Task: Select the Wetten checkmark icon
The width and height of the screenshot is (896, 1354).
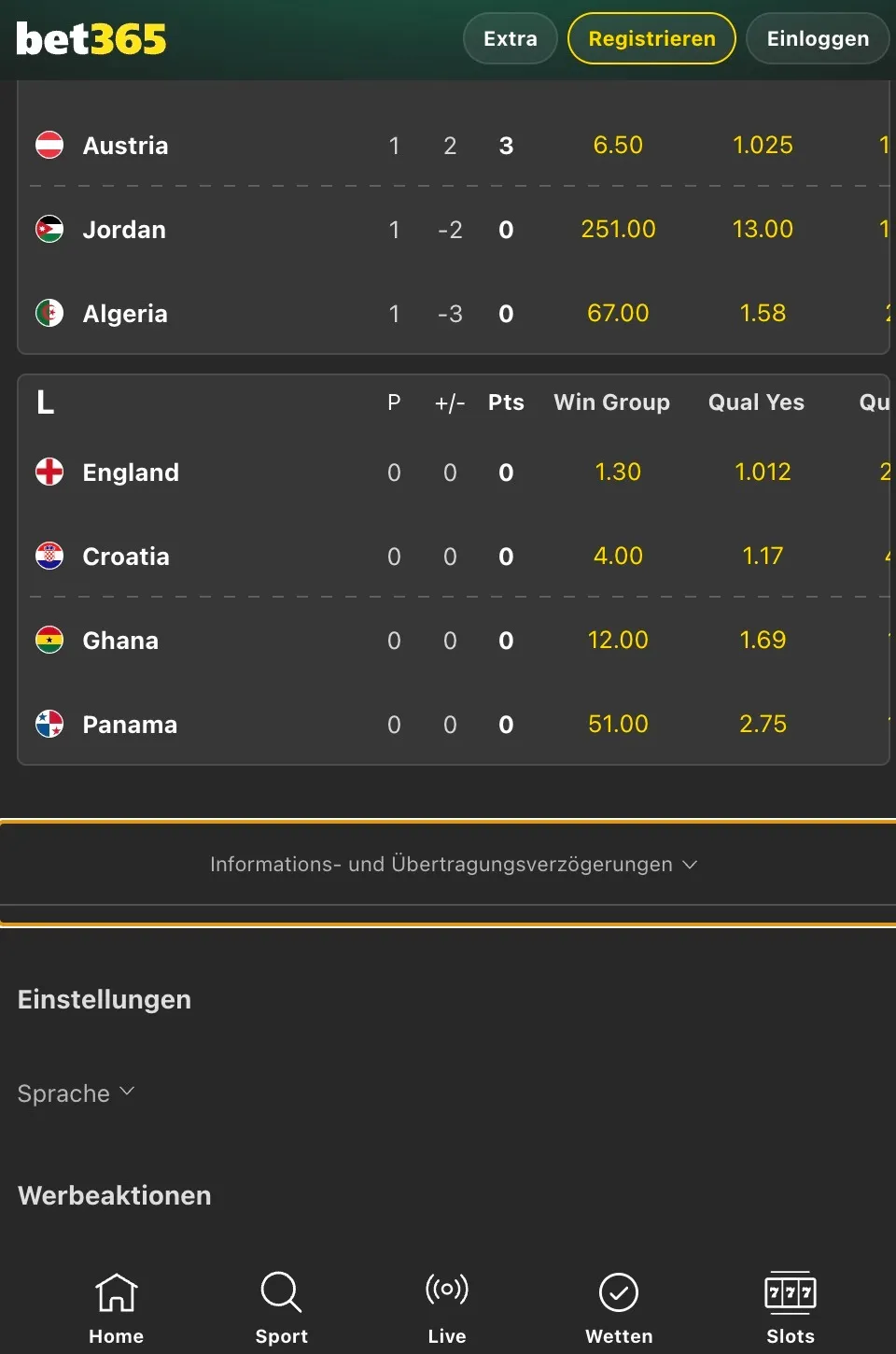Action: coord(619,1292)
